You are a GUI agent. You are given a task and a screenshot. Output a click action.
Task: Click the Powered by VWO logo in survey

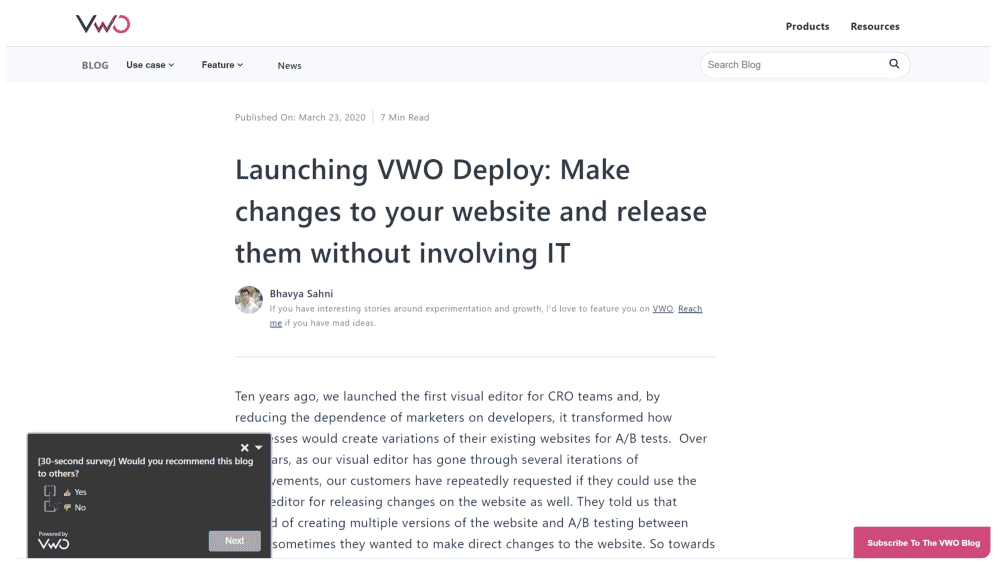pyautogui.click(x=54, y=540)
